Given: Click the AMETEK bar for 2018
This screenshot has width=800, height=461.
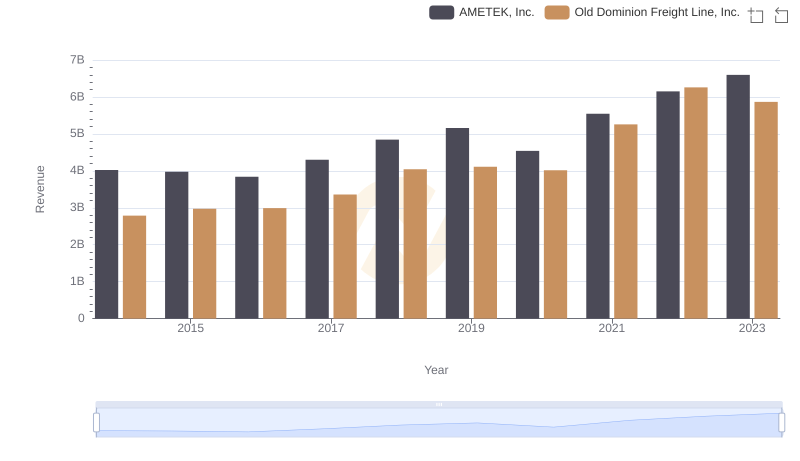Looking at the screenshot, I should point(387,229).
